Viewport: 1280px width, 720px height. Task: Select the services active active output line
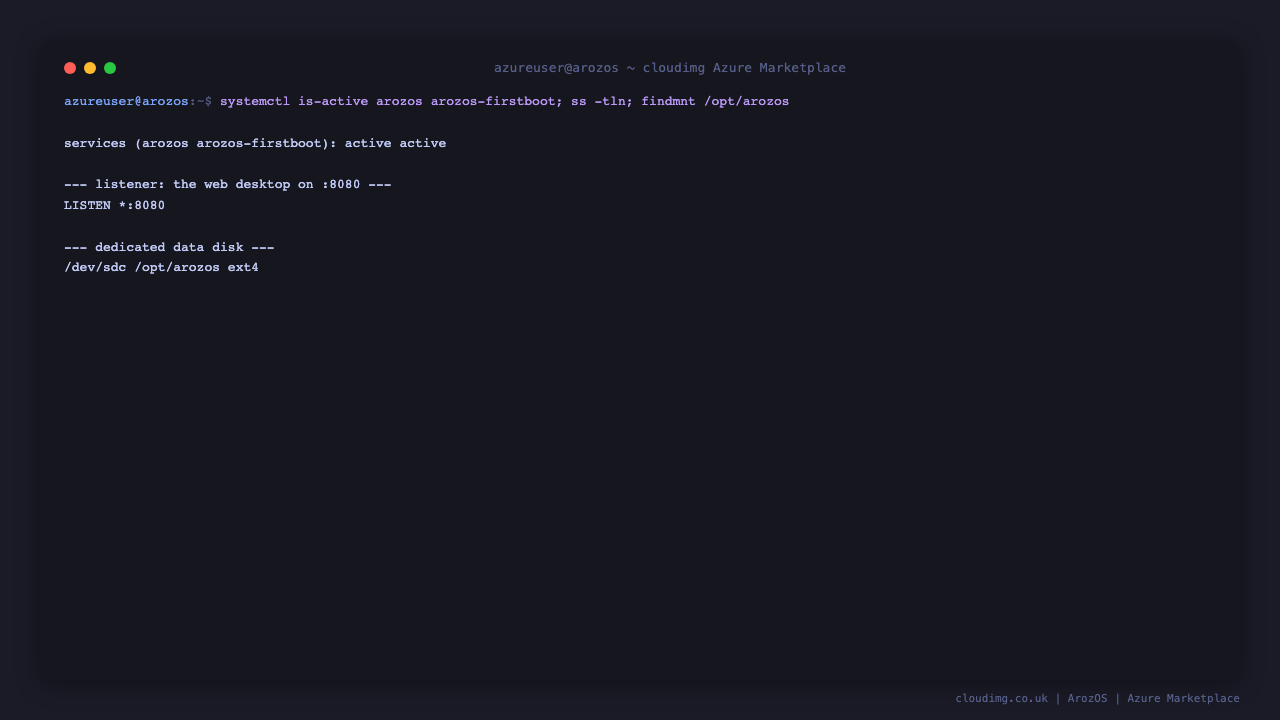click(255, 143)
